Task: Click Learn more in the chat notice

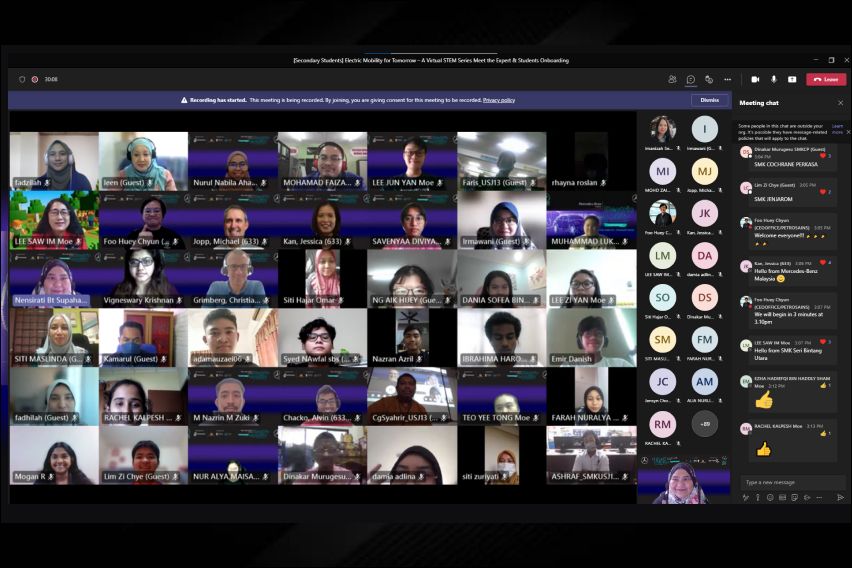Action: click(x=837, y=128)
